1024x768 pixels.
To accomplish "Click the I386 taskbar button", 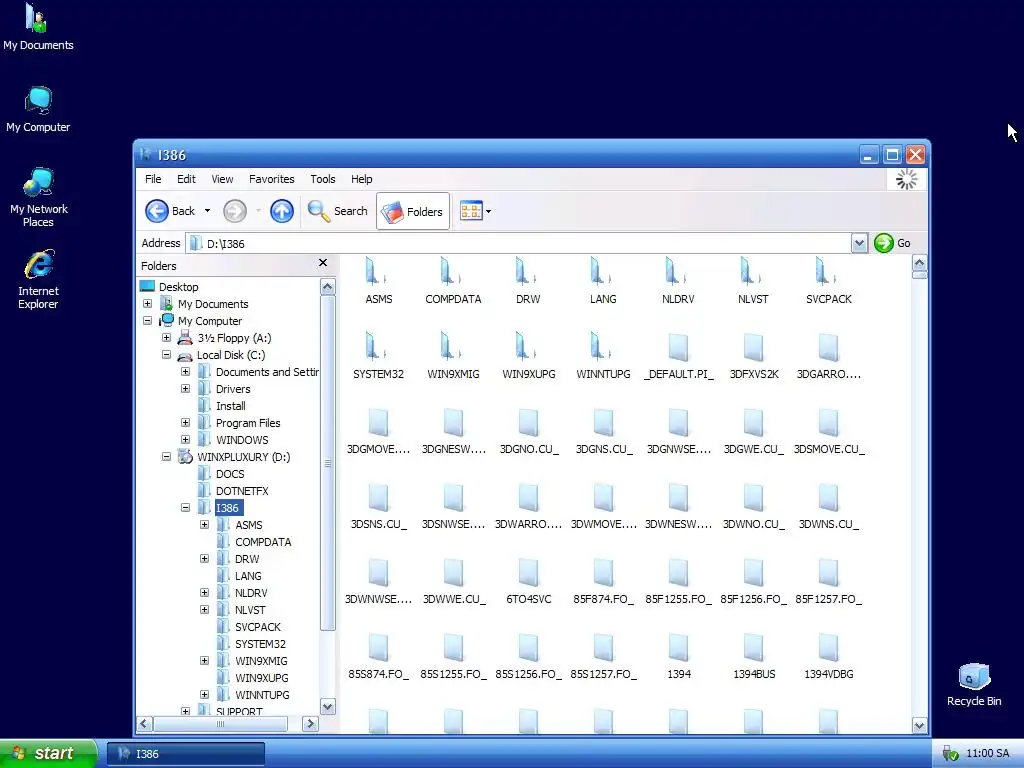I will pyautogui.click(x=185, y=754).
